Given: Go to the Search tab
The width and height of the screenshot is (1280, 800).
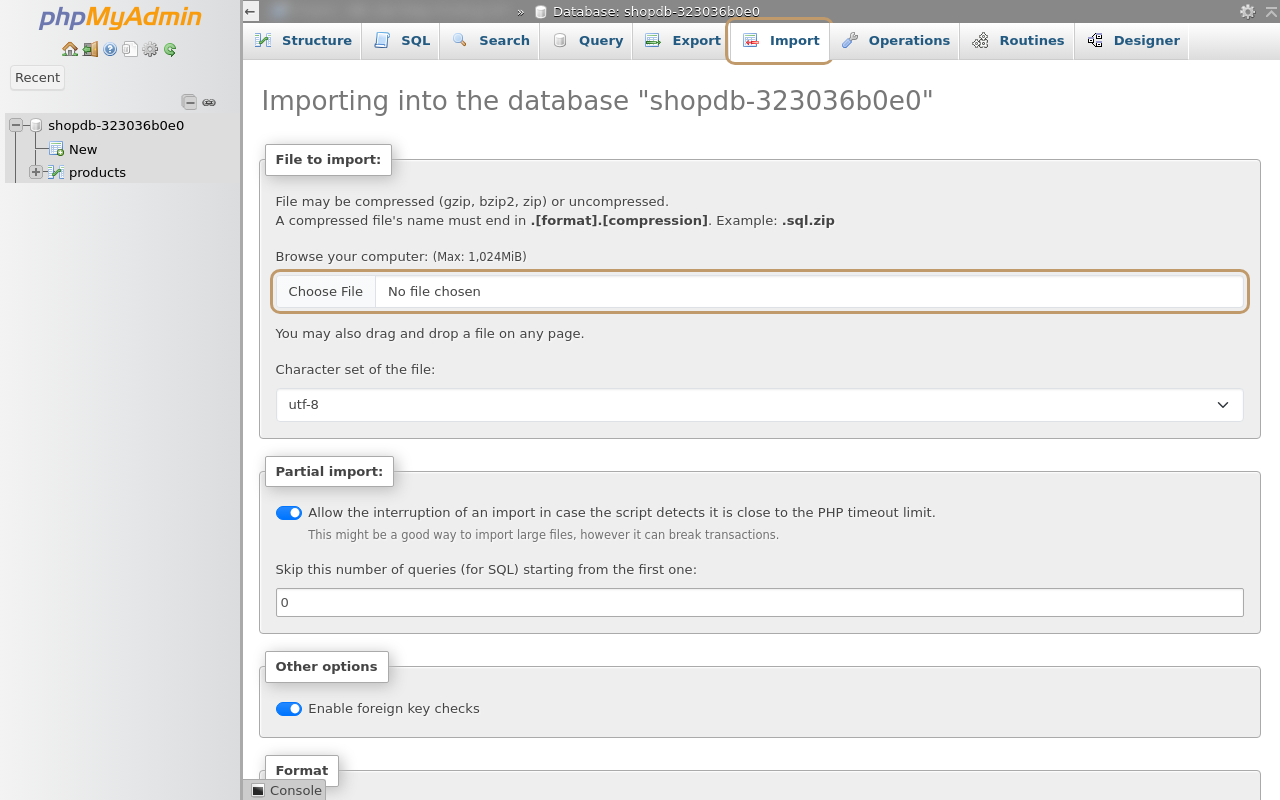Looking at the screenshot, I should click(x=491, y=41).
